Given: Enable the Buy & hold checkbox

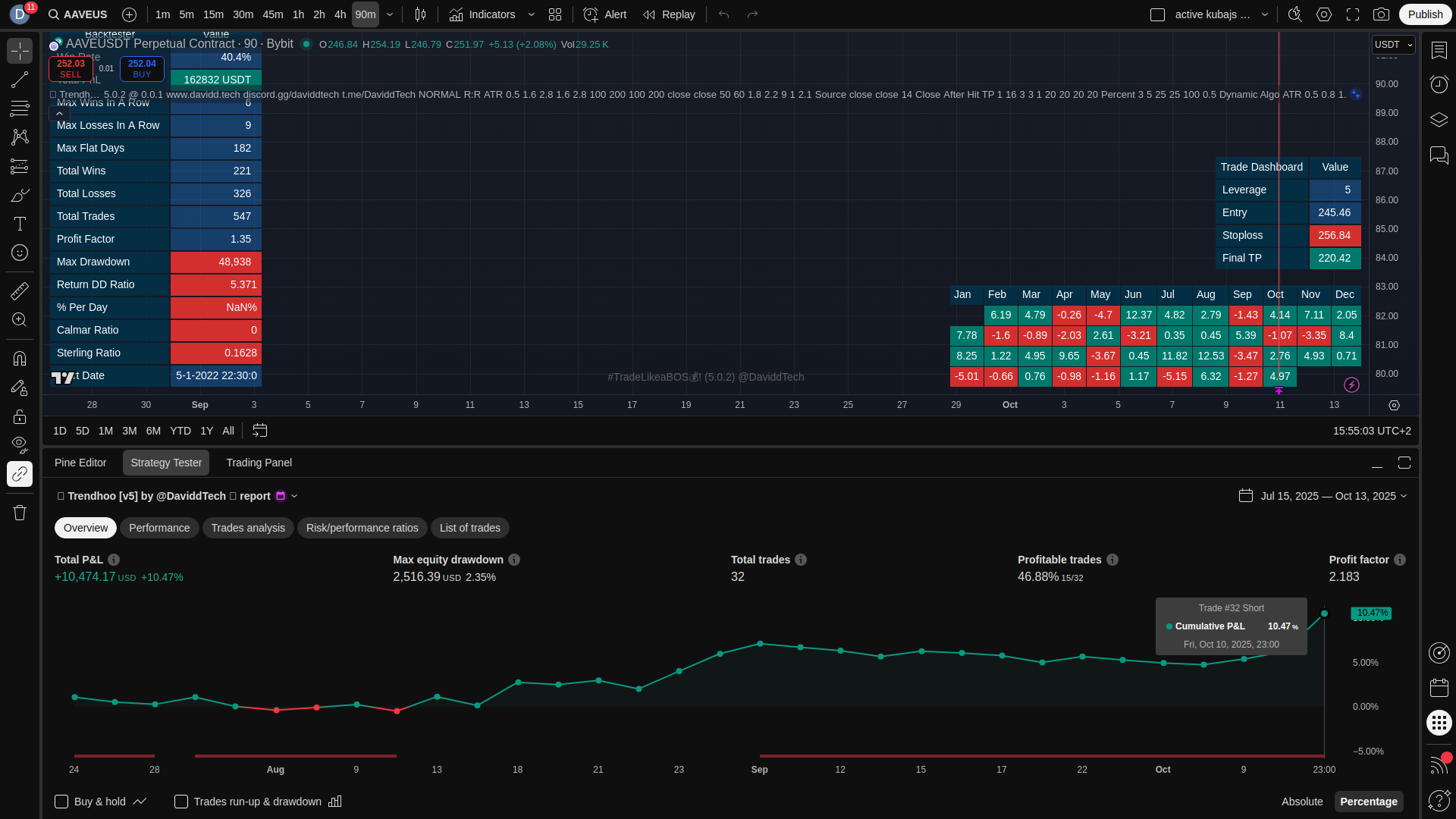Looking at the screenshot, I should click(x=62, y=802).
